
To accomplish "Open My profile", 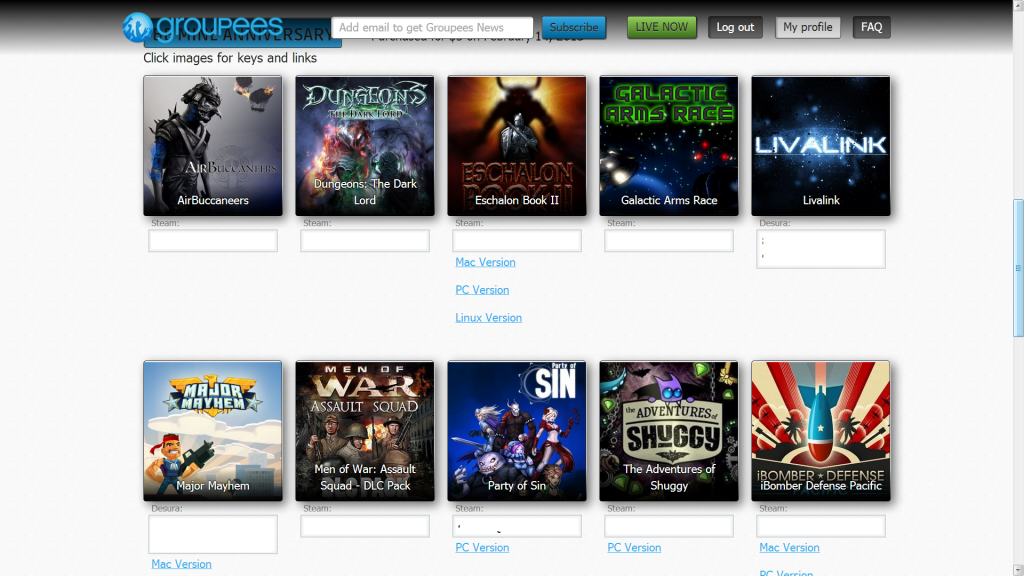I will pos(808,27).
